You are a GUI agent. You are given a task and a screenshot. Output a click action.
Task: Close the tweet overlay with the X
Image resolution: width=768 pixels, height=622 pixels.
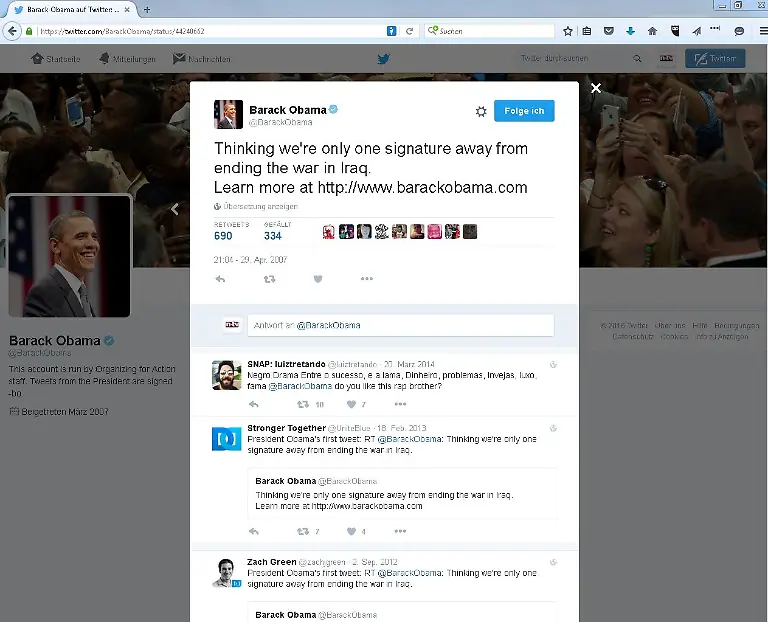pos(596,89)
